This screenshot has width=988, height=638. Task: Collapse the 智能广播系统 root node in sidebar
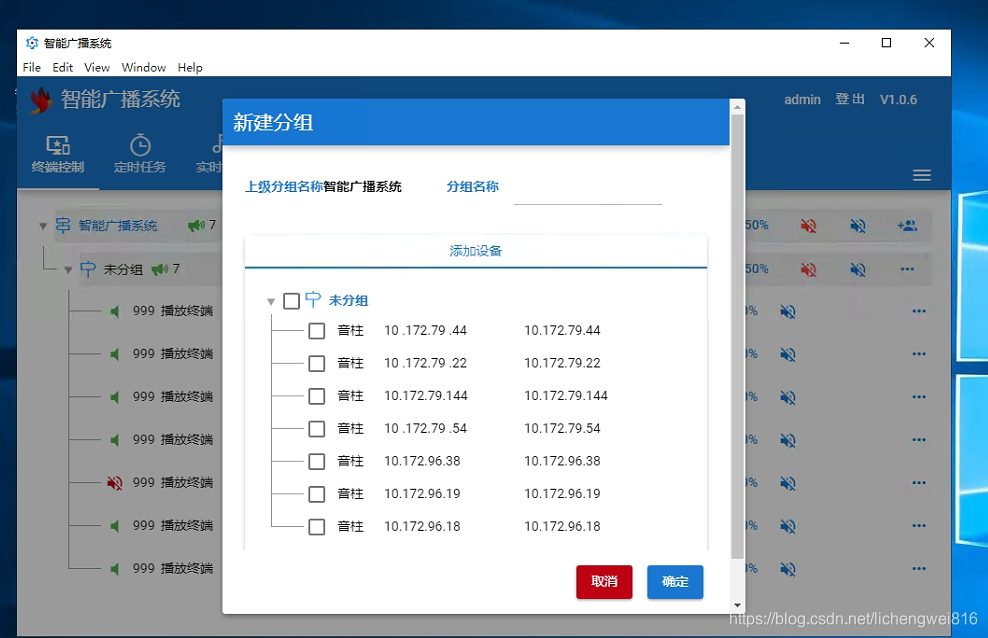pyautogui.click(x=42, y=225)
